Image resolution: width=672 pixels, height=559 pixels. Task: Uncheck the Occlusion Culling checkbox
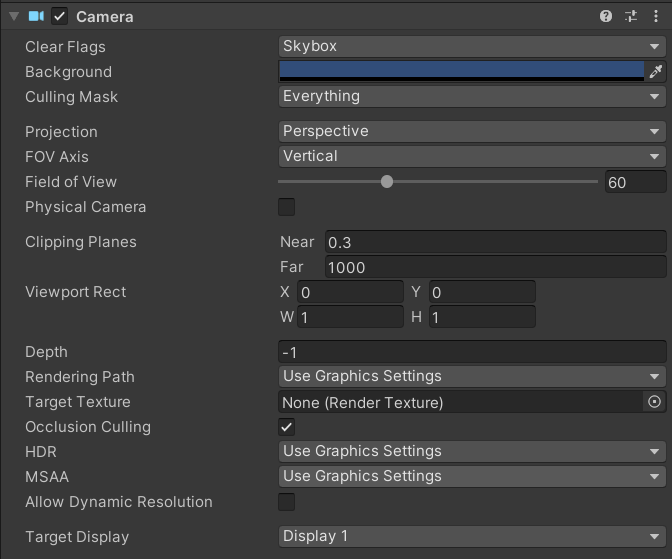coord(287,427)
